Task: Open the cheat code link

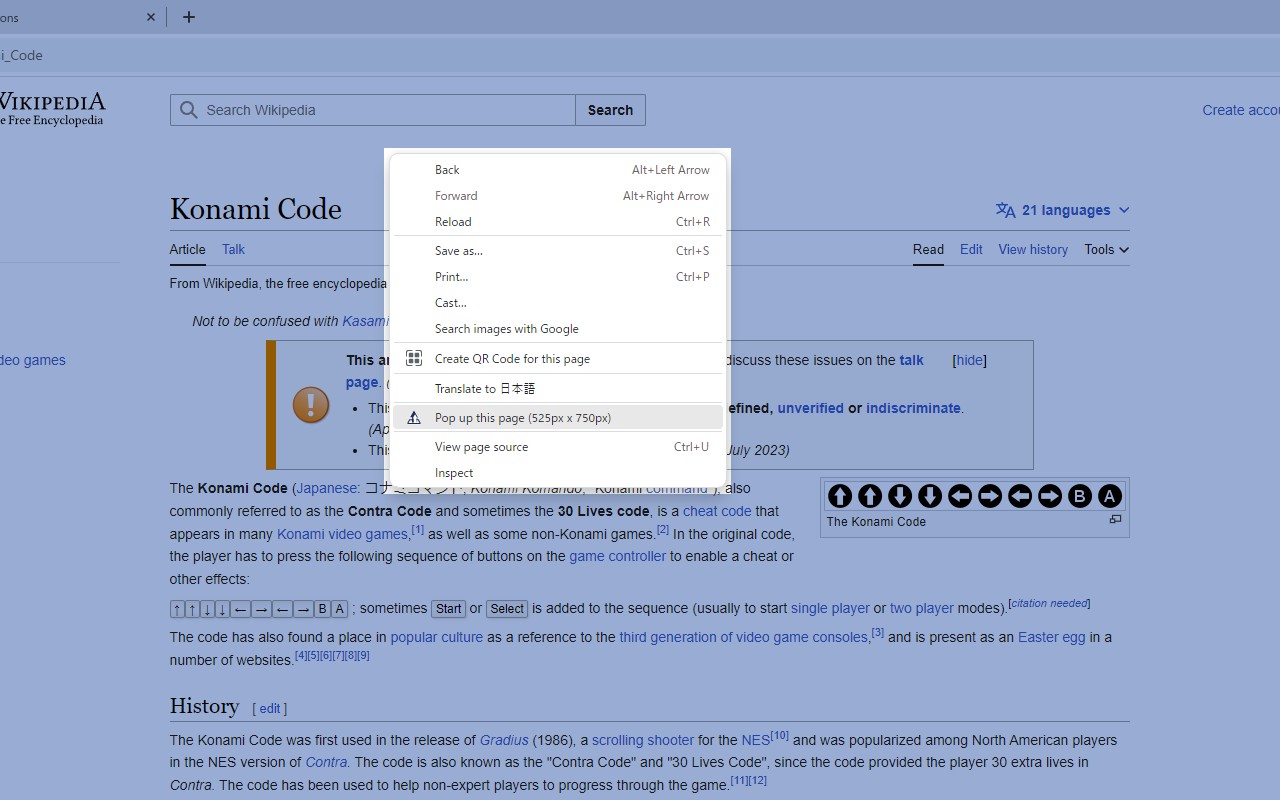Action: click(x=717, y=511)
